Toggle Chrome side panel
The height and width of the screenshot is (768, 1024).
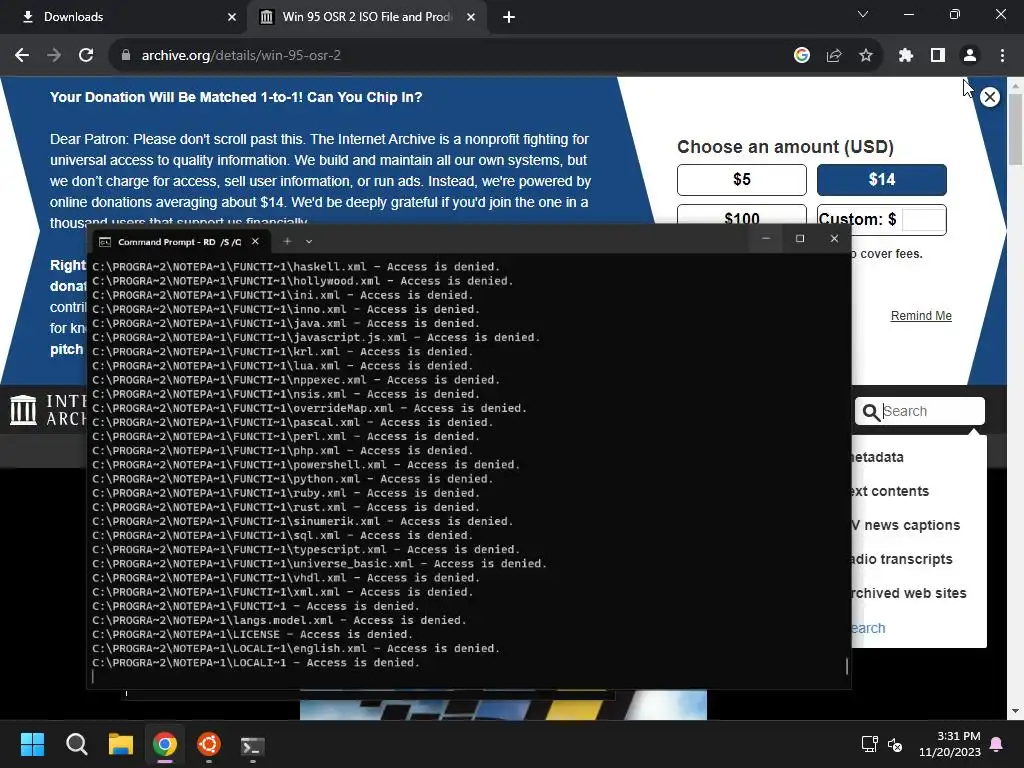938,56
